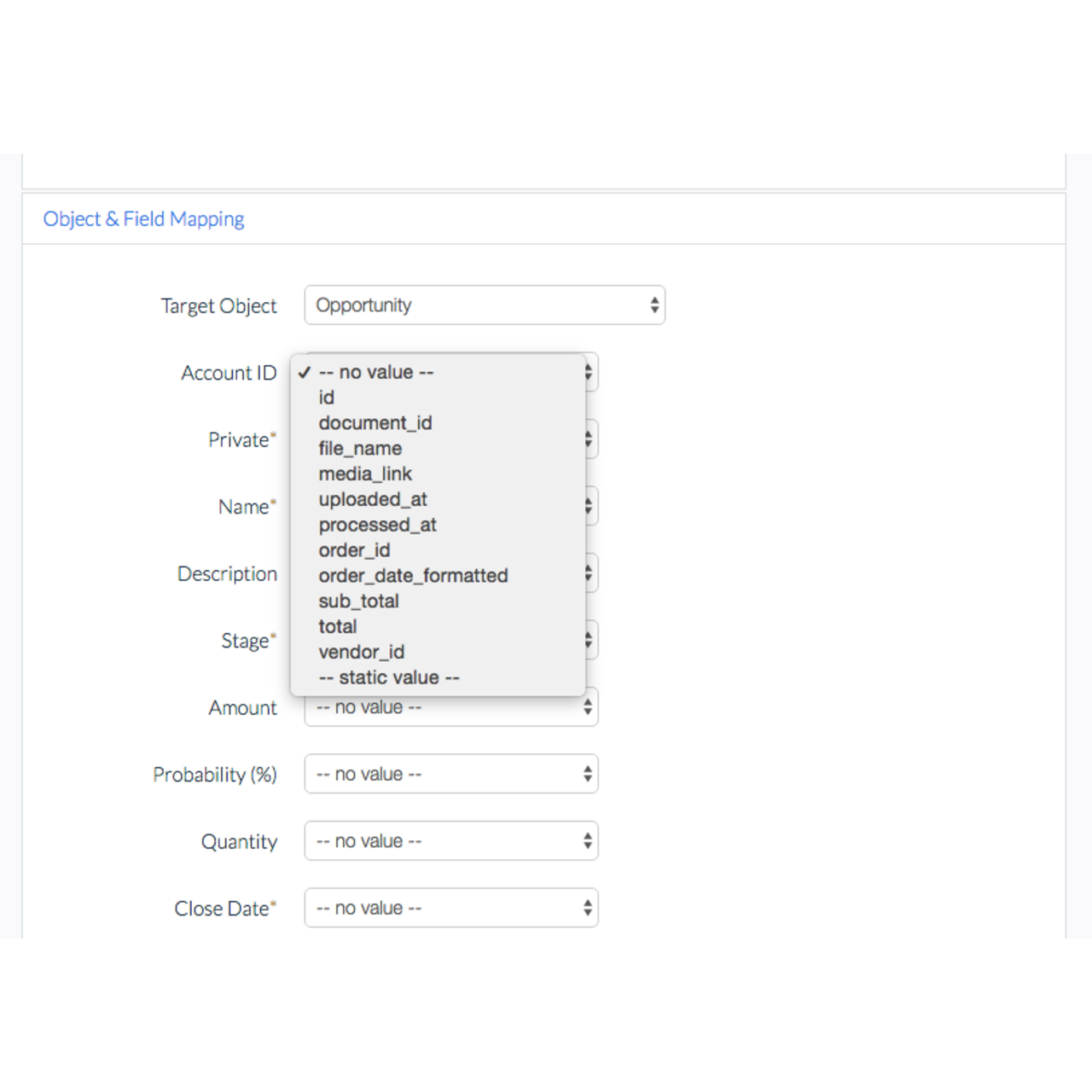Select 'vendor_id' from the dropdown
This screenshot has width=1092, height=1092.
point(361,653)
